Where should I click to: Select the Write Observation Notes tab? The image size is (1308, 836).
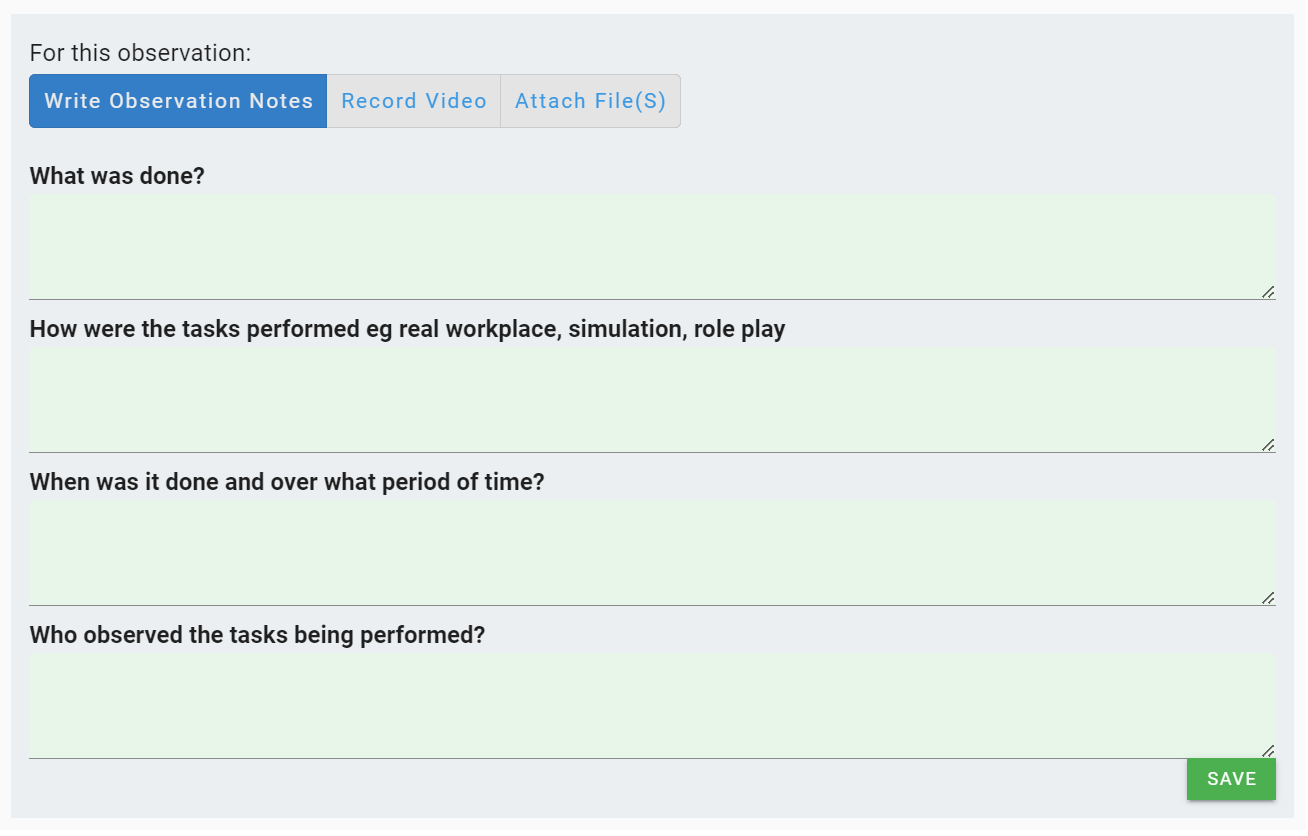point(178,101)
